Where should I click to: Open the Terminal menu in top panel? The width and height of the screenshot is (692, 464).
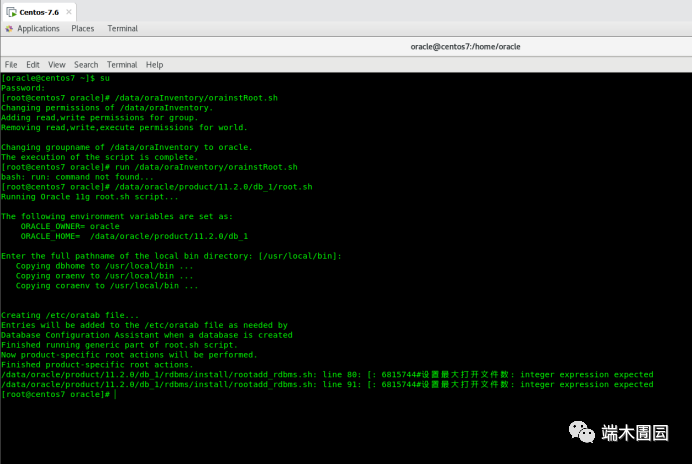[122, 29]
